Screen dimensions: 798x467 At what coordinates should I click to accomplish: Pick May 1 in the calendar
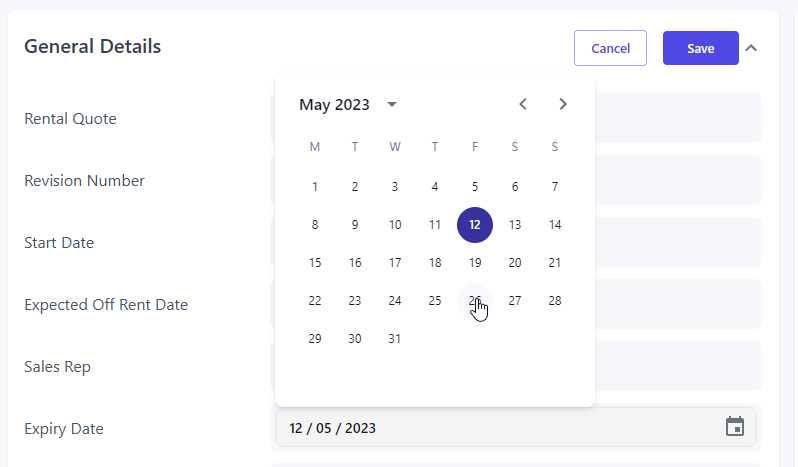pyautogui.click(x=315, y=187)
